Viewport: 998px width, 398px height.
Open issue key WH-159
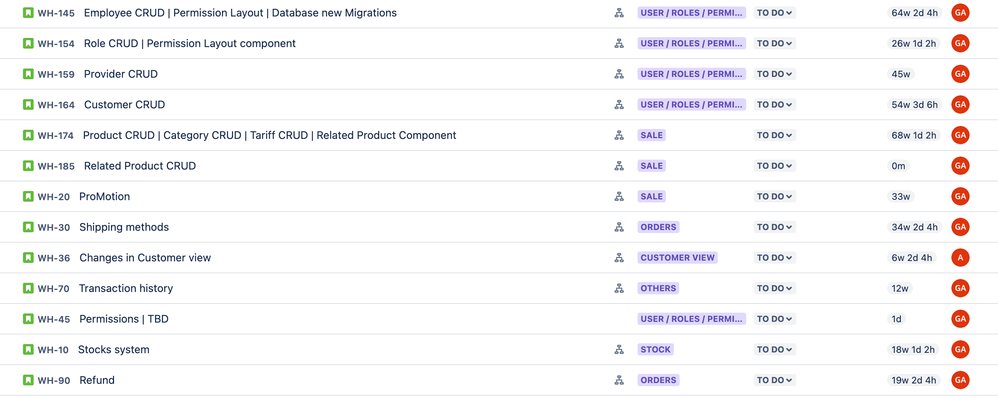point(56,74)
